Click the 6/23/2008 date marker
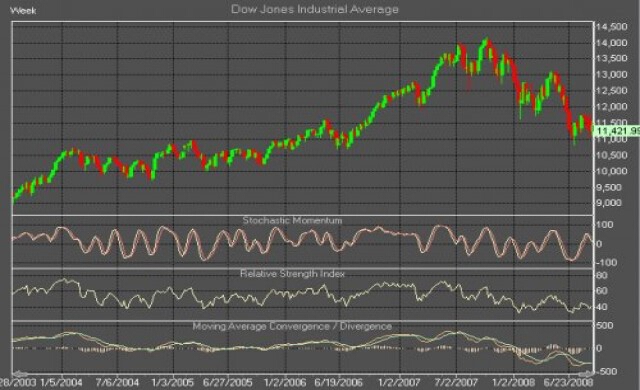The height and width of the screenshot is (390, 640). [569, 383]
